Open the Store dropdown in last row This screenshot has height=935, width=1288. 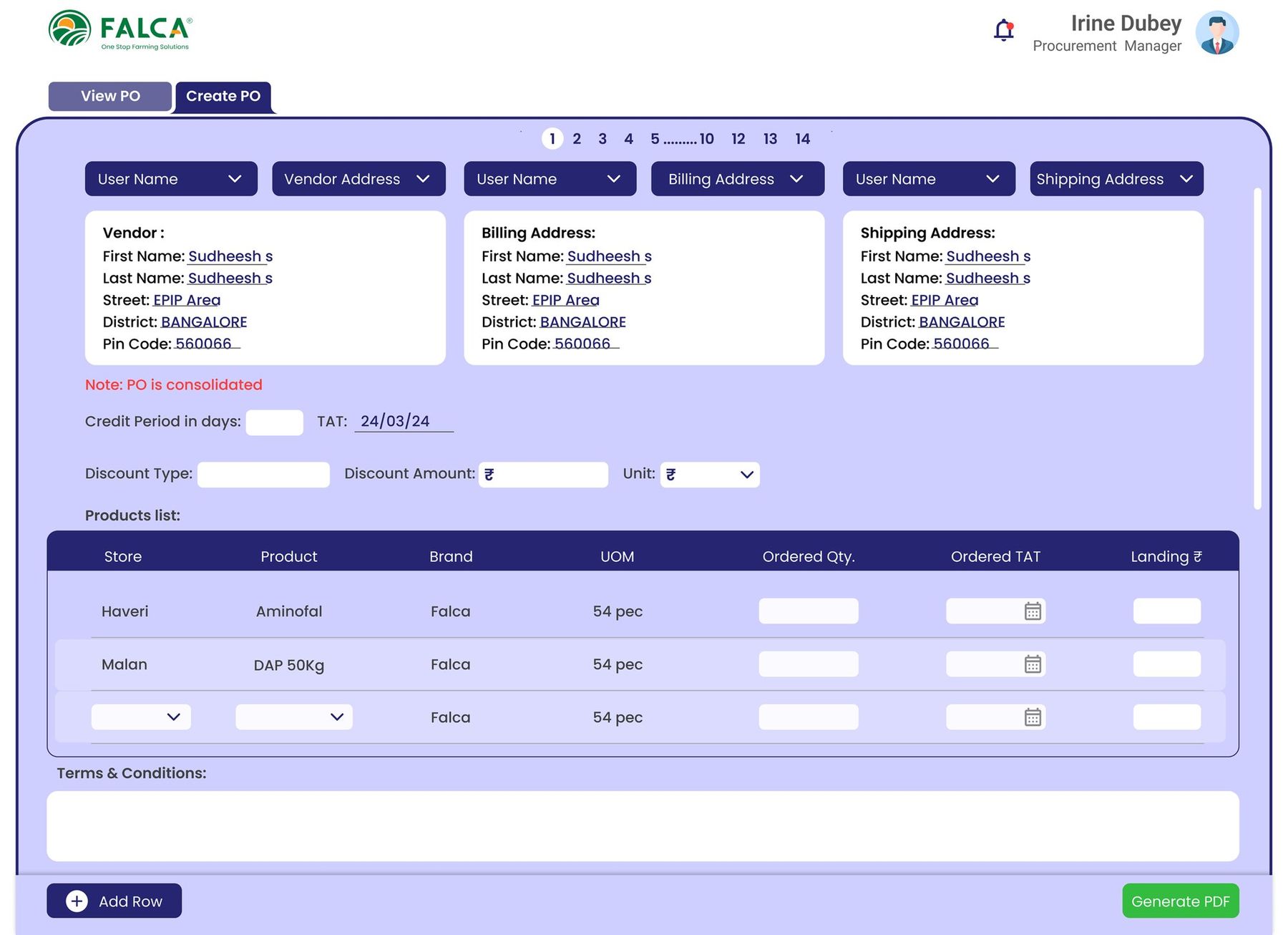[141, 717]
